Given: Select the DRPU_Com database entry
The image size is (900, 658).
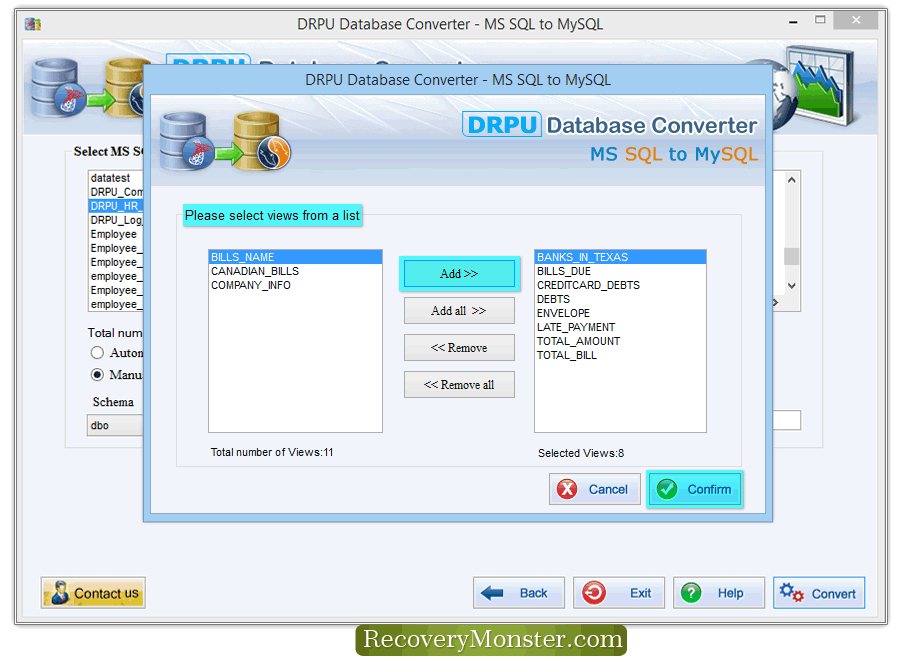Looking at the screenshot, I should coord(116,192).
